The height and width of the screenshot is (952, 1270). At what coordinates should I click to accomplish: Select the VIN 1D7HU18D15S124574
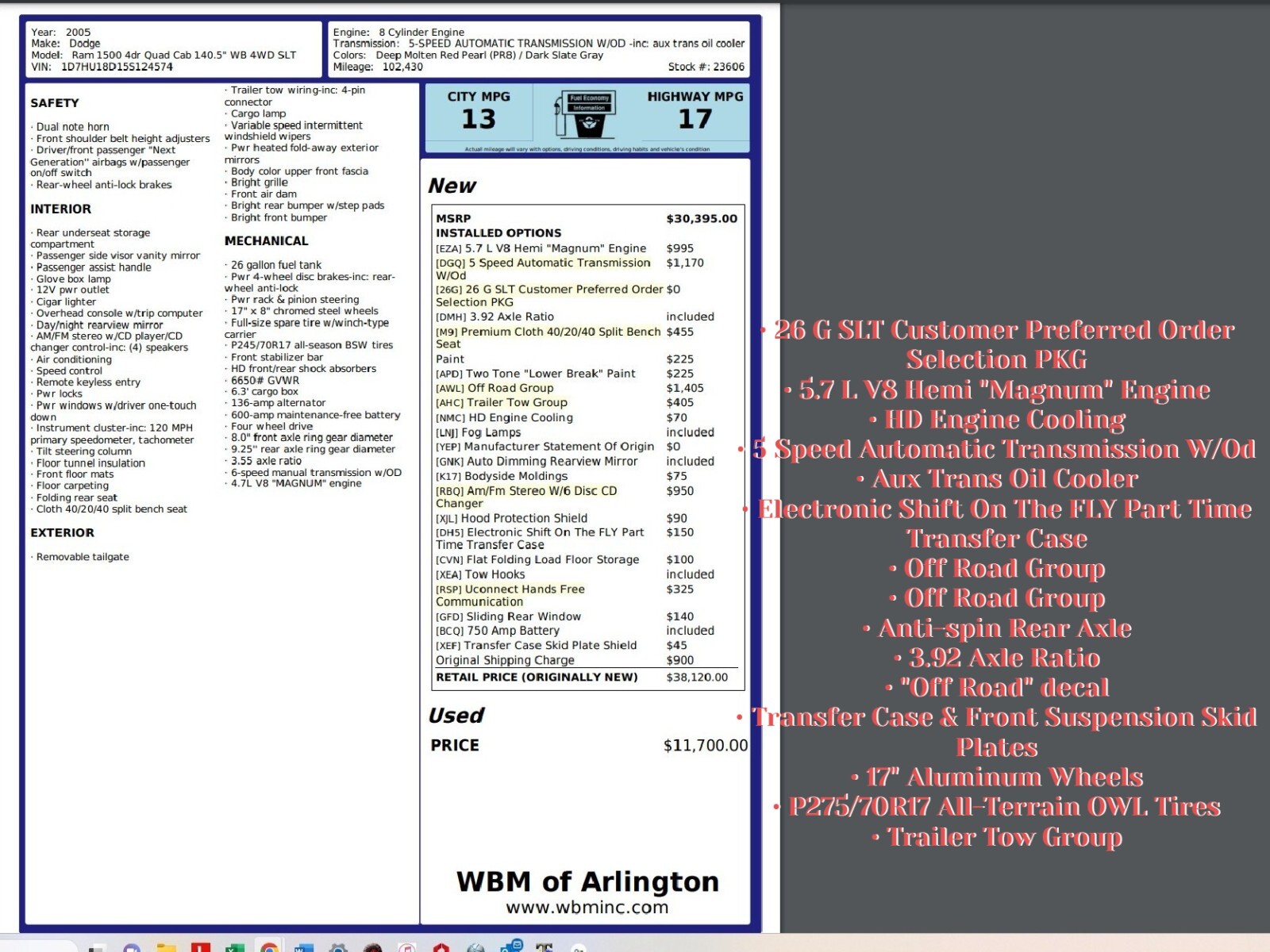pos(102,67)
